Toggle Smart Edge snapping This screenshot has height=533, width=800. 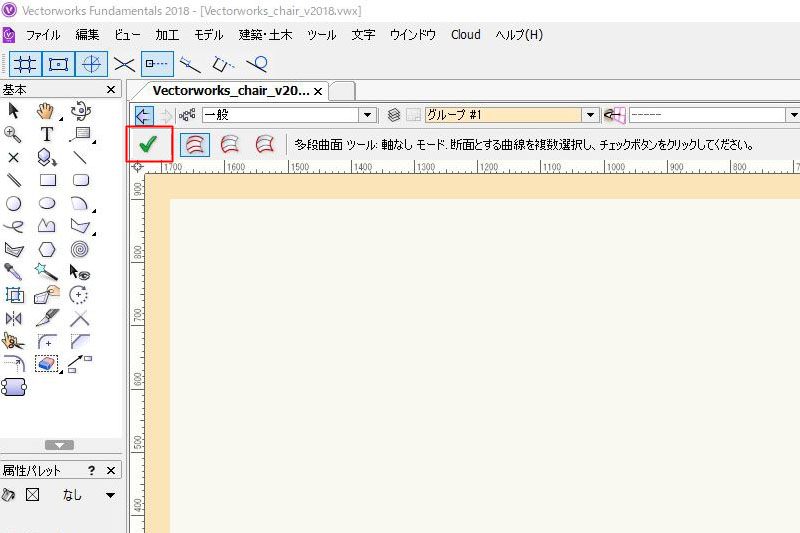pyautogui.click(x=223, y=64)
